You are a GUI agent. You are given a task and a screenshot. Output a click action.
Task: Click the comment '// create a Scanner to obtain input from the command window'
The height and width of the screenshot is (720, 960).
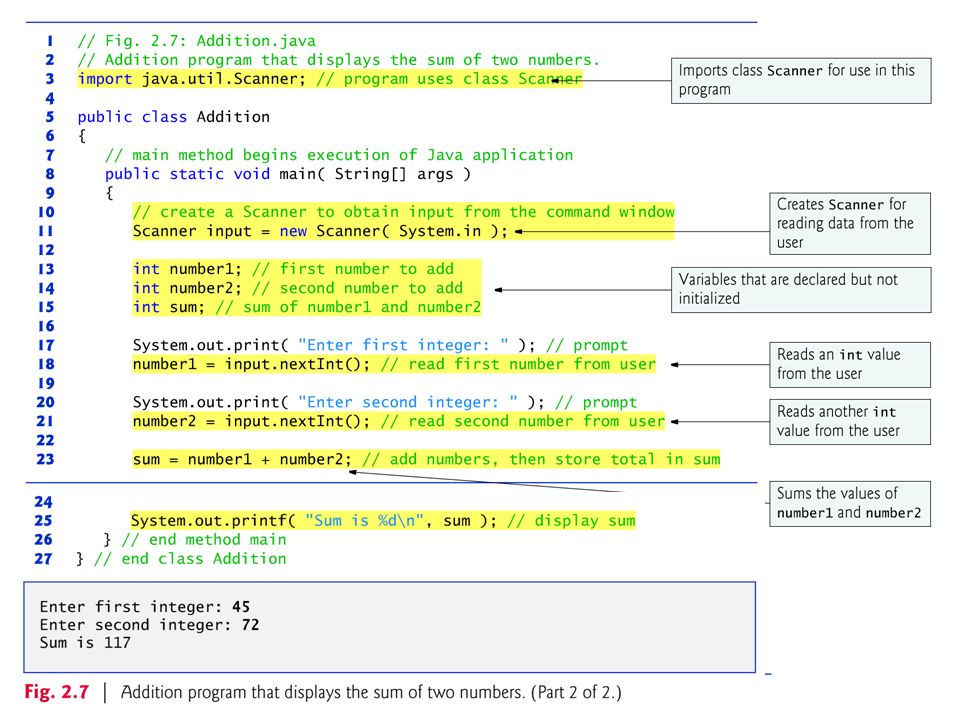click(403, 212)
